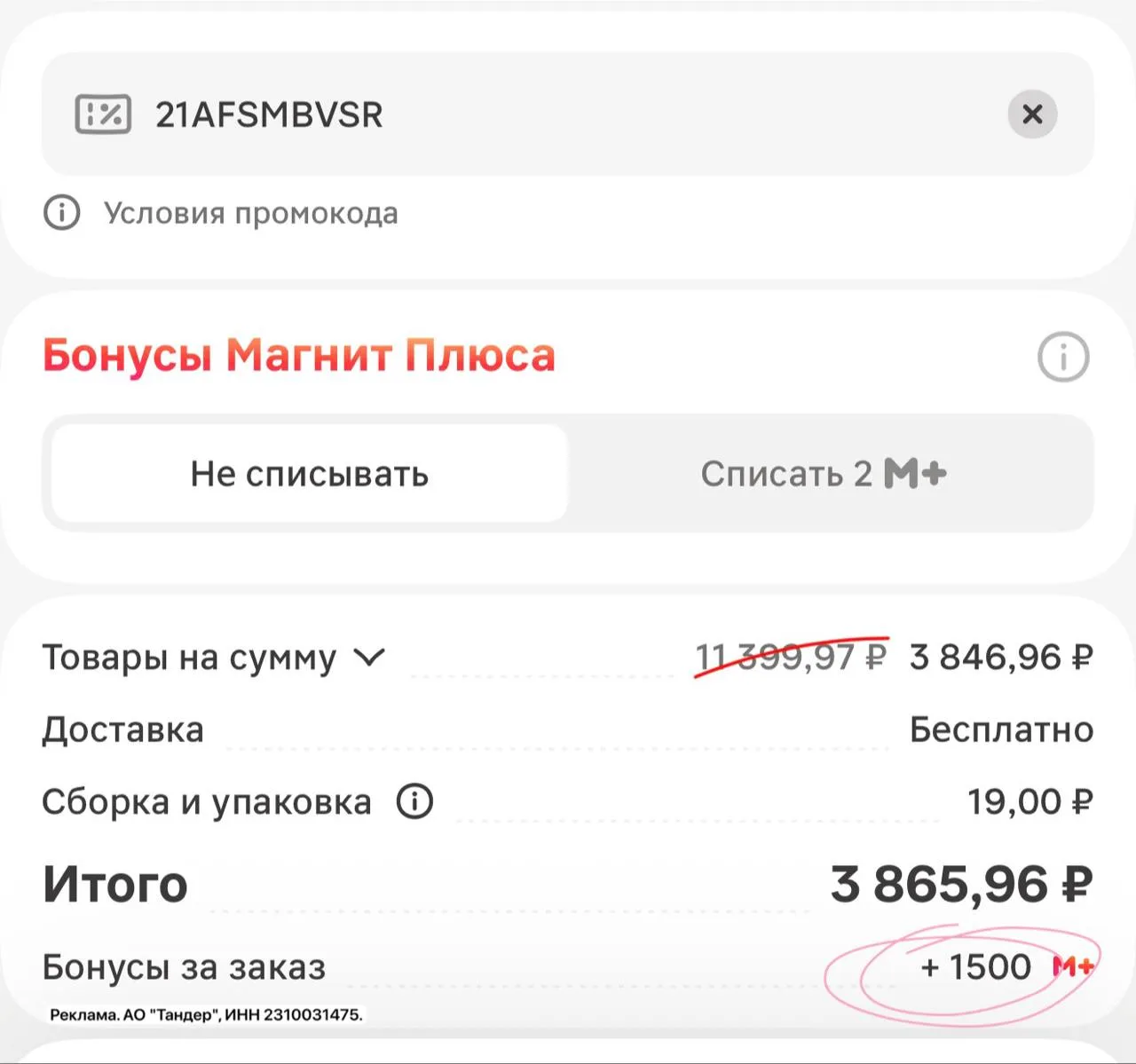The height and width of the screenshot is (1064, 1136).
Task: Open the info icon next to Условия промокода
Action: 62,213
